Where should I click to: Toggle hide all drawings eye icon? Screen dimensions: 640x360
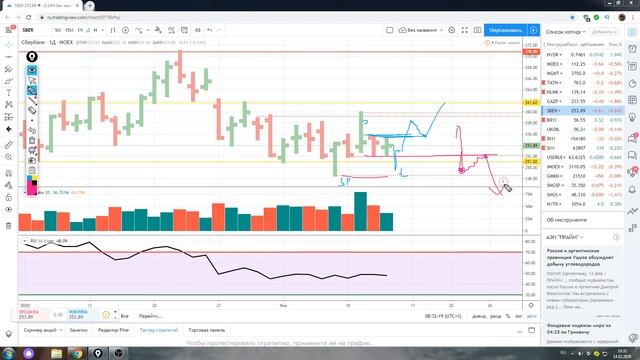point(9,209)
